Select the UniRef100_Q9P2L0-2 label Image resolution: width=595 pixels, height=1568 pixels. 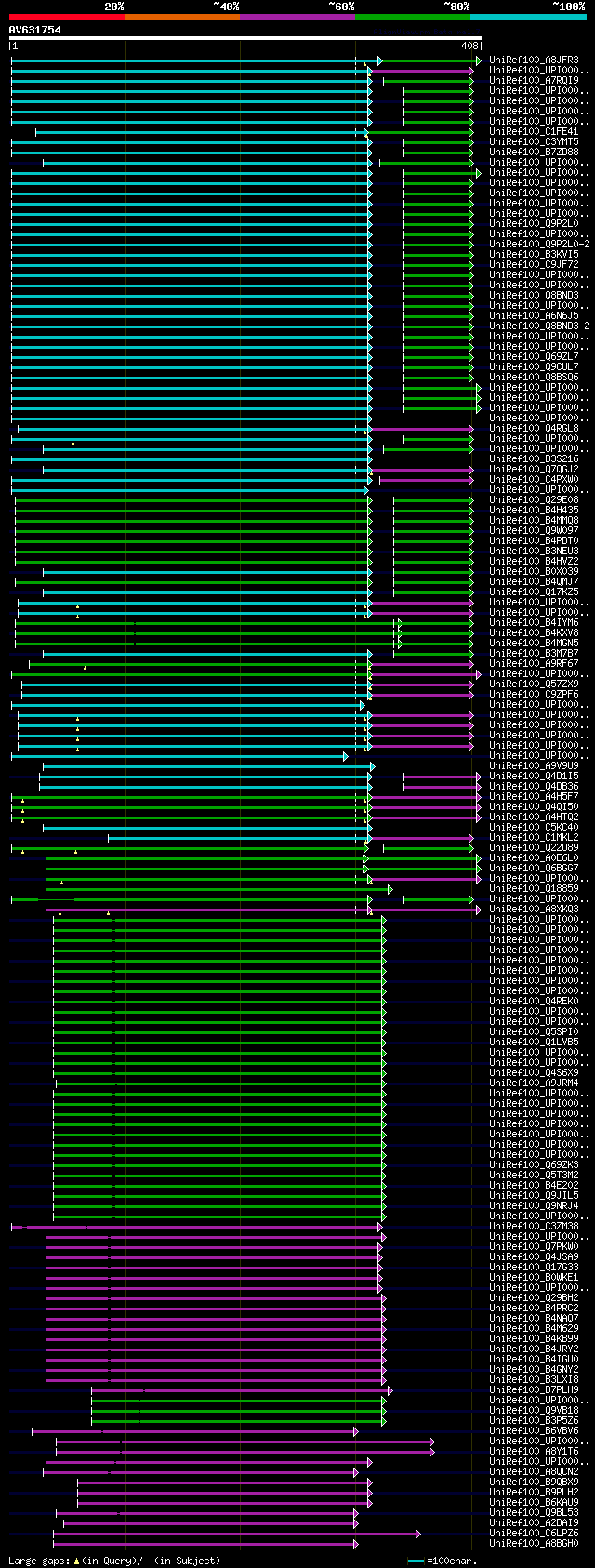pyautogui.click(x=539, y=245)
